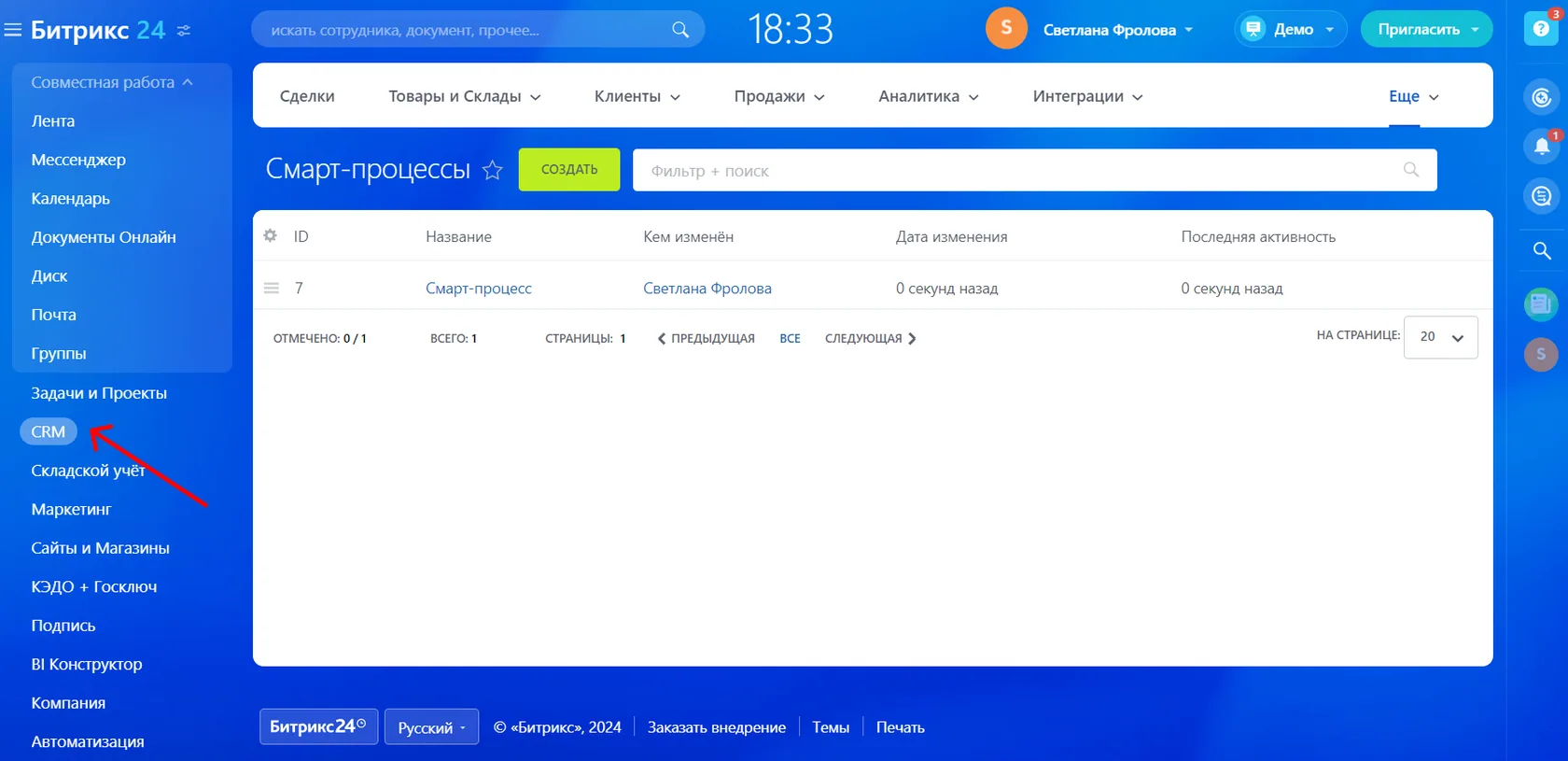Open the Еще menu
The height and width of the screenshot is (761, 1568).
pyautogui.click(x=1413, y=96)
